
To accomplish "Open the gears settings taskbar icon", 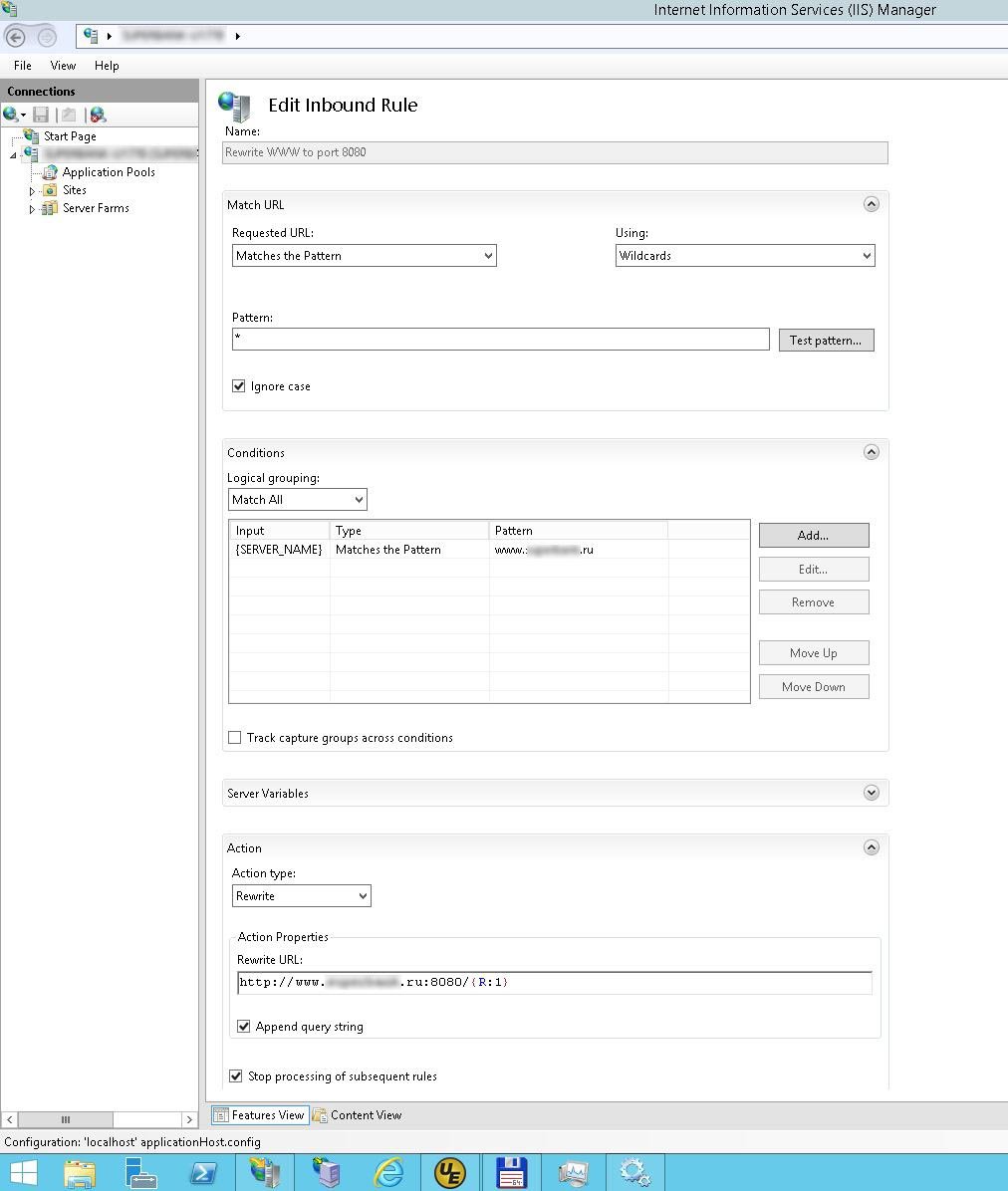I will [635, 1173].
